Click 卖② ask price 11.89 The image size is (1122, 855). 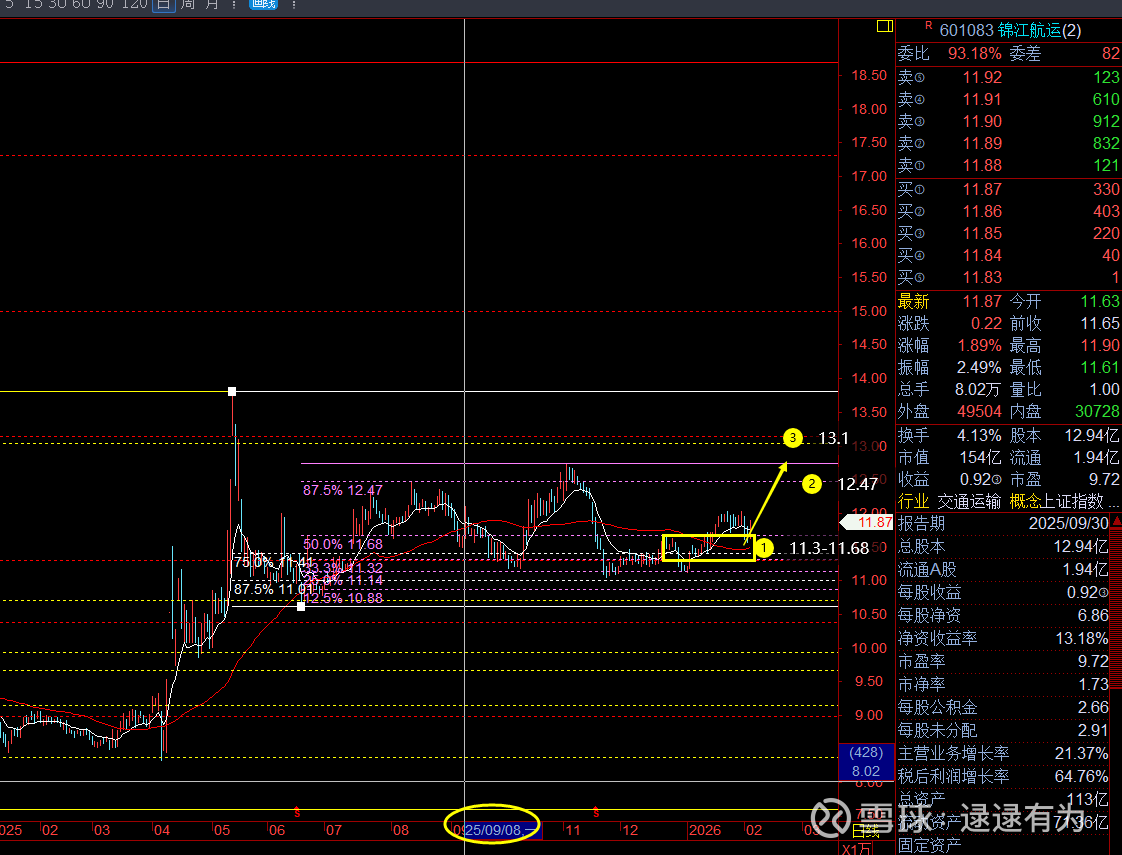(x=982, y=144)
